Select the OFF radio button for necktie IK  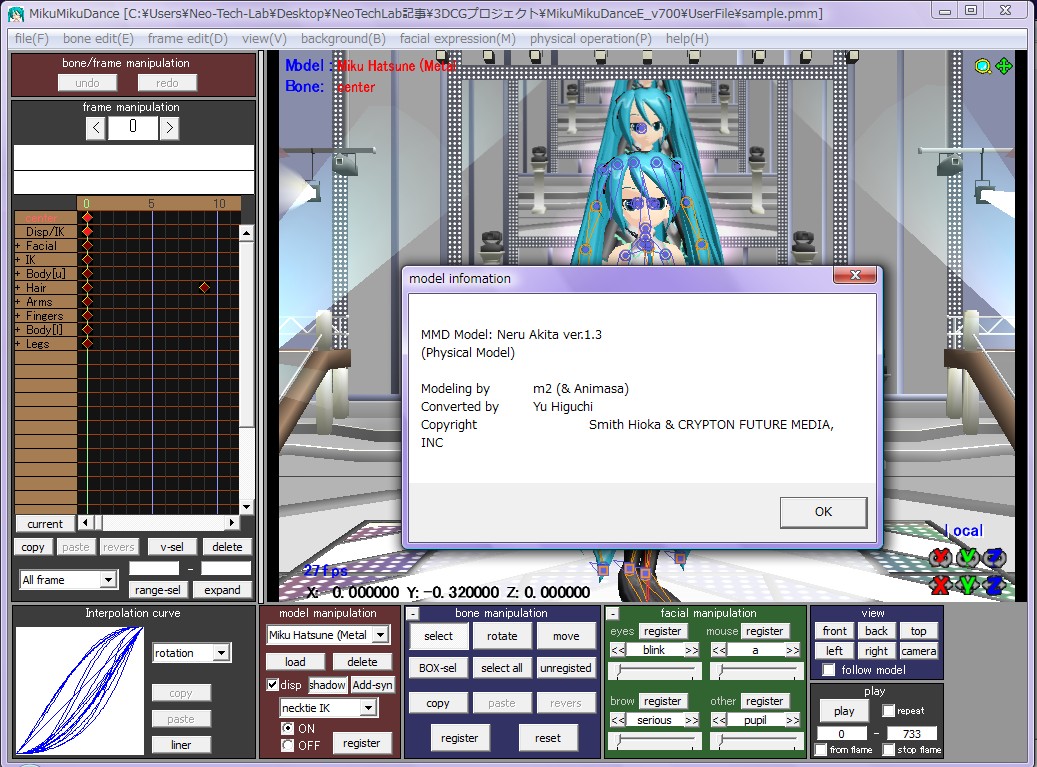(288, 745)
